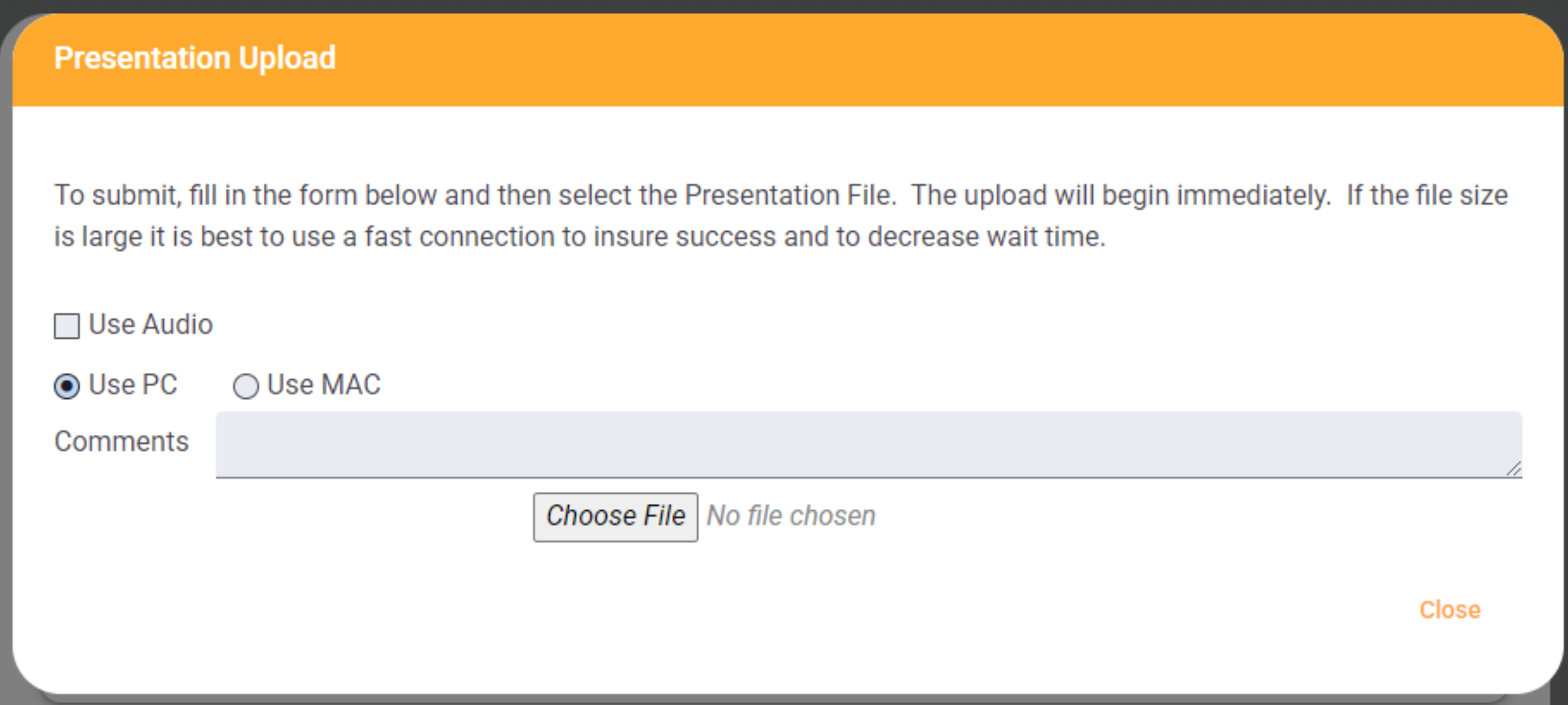The image size is (1568, 705).
Task: Click the instruction line starting 'To submit'
Action: click(x=781, y=195)
